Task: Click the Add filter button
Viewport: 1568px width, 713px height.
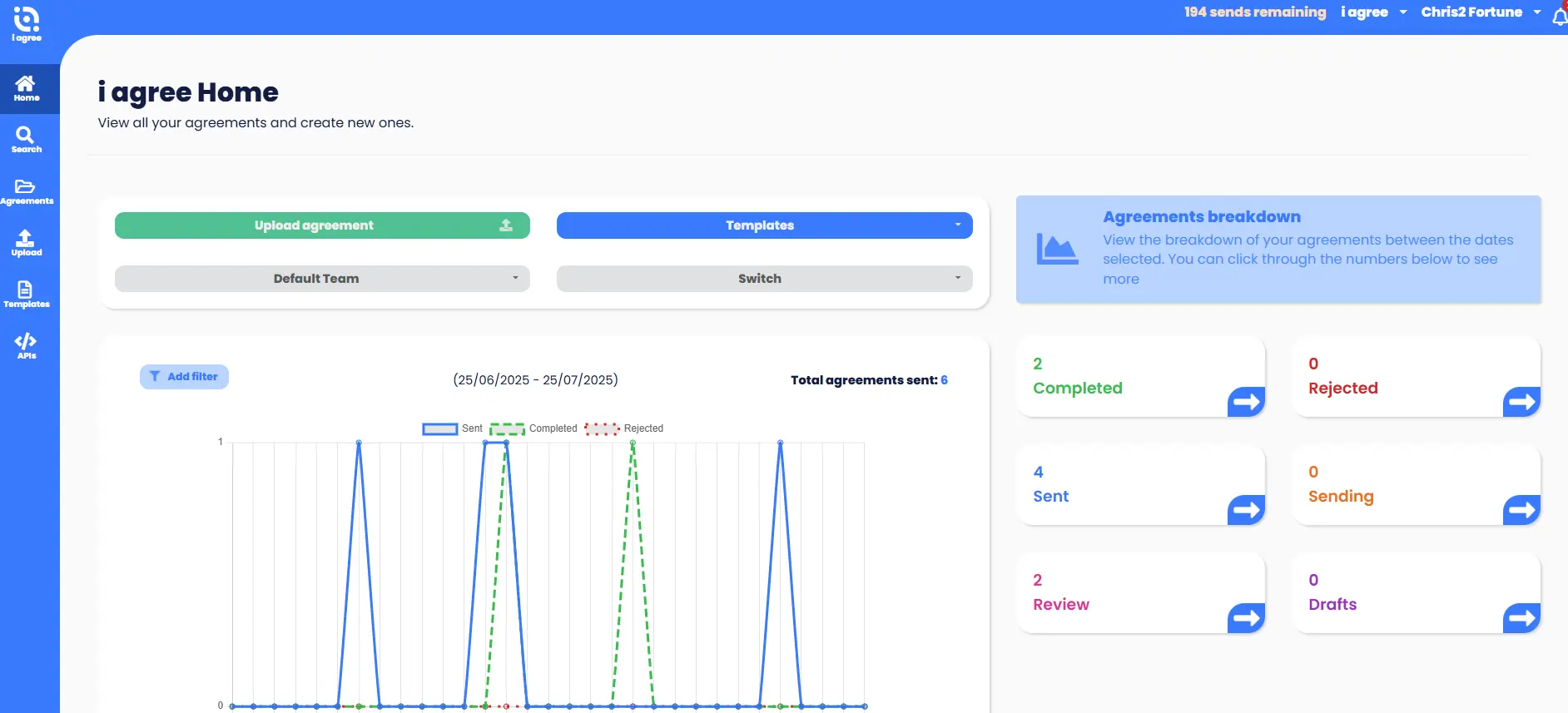Action: coord(184,377)
